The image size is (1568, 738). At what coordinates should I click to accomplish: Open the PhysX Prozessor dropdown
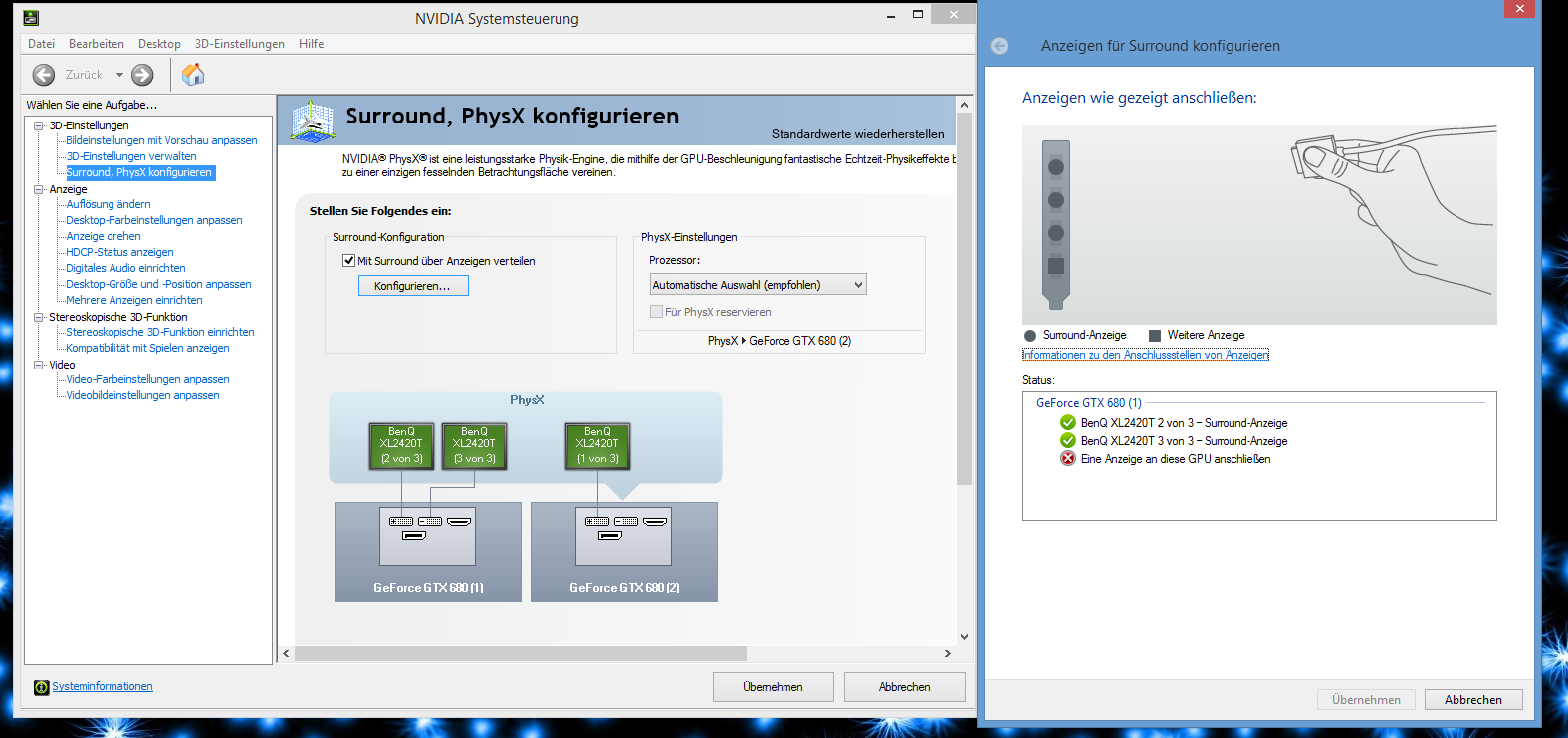click(x=759, y=285)
